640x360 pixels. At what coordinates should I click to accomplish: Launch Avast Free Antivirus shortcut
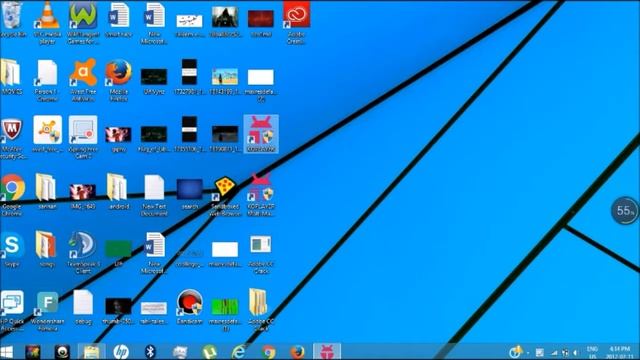point(83,79)
